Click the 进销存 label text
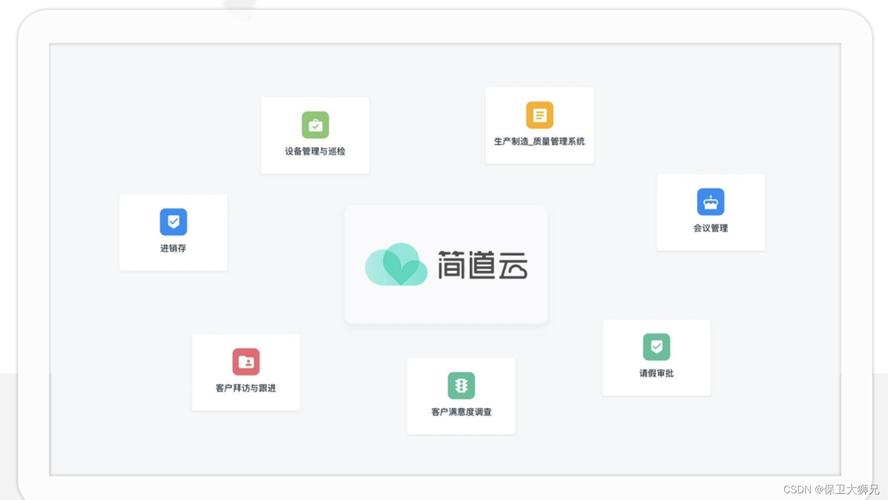Image resolution: width=888 pixels, height=500 pixels. [x=173, y=248]
